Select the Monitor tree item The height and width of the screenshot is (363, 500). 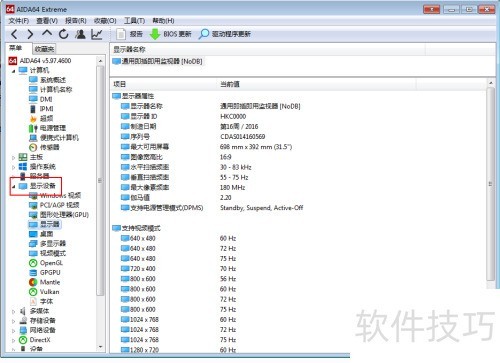50,224
